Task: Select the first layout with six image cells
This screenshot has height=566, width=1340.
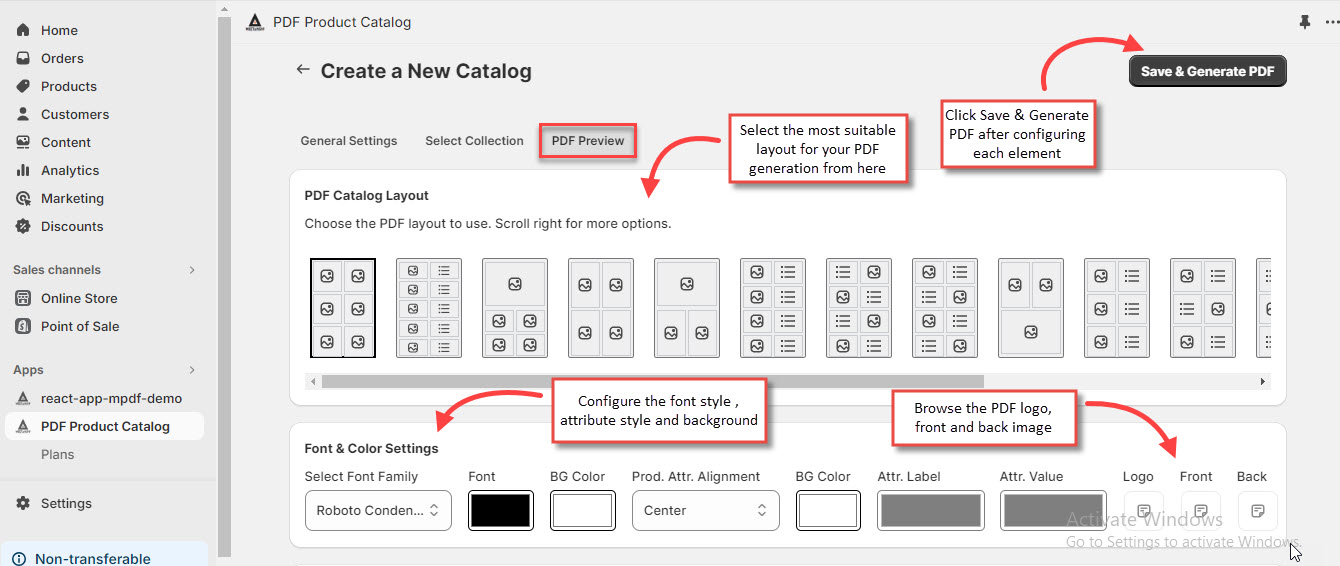Action: coord(343,308)
